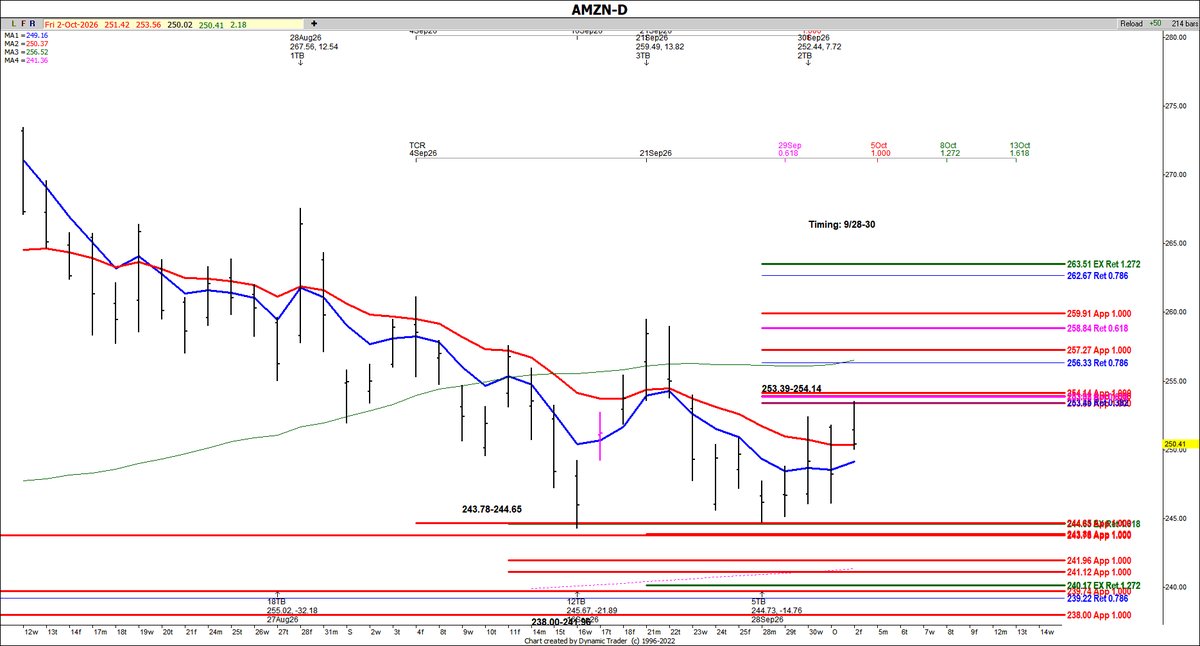
Task: Click the 263.51 EX Ret 1.272 label
Action: point(1103,264)
